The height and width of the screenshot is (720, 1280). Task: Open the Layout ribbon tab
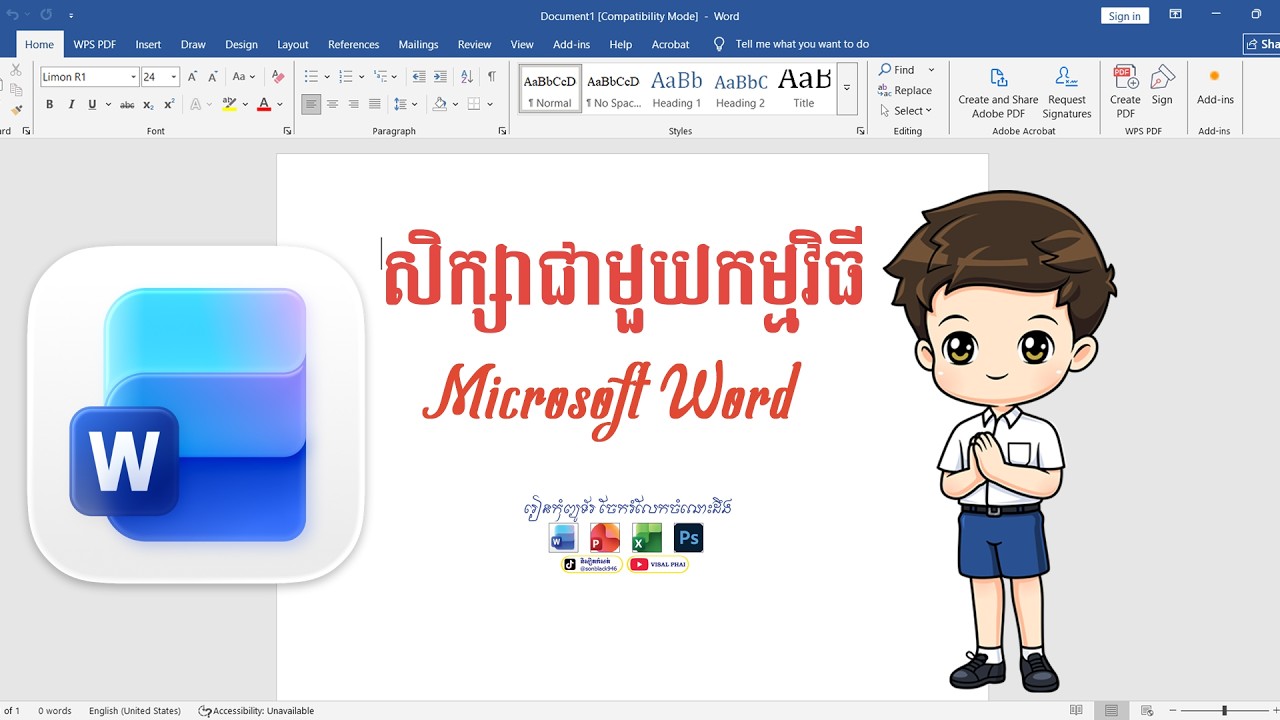293,44
